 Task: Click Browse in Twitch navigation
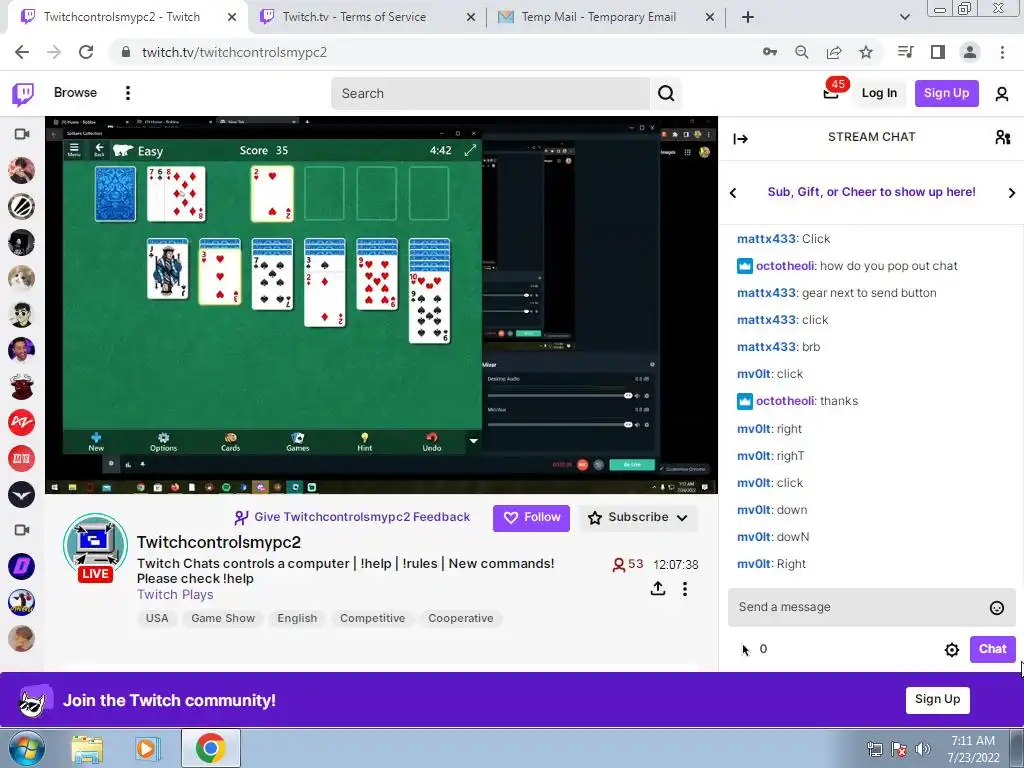pos(75,93)
